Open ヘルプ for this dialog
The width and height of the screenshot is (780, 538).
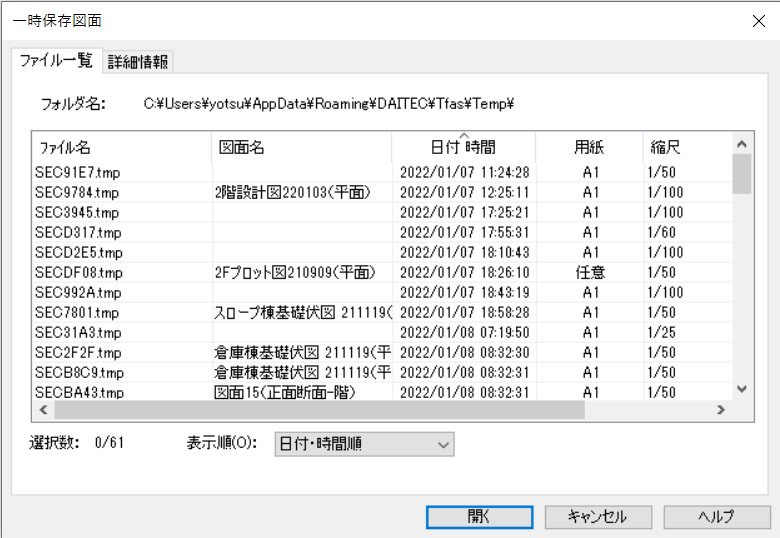tap(715, 517)
